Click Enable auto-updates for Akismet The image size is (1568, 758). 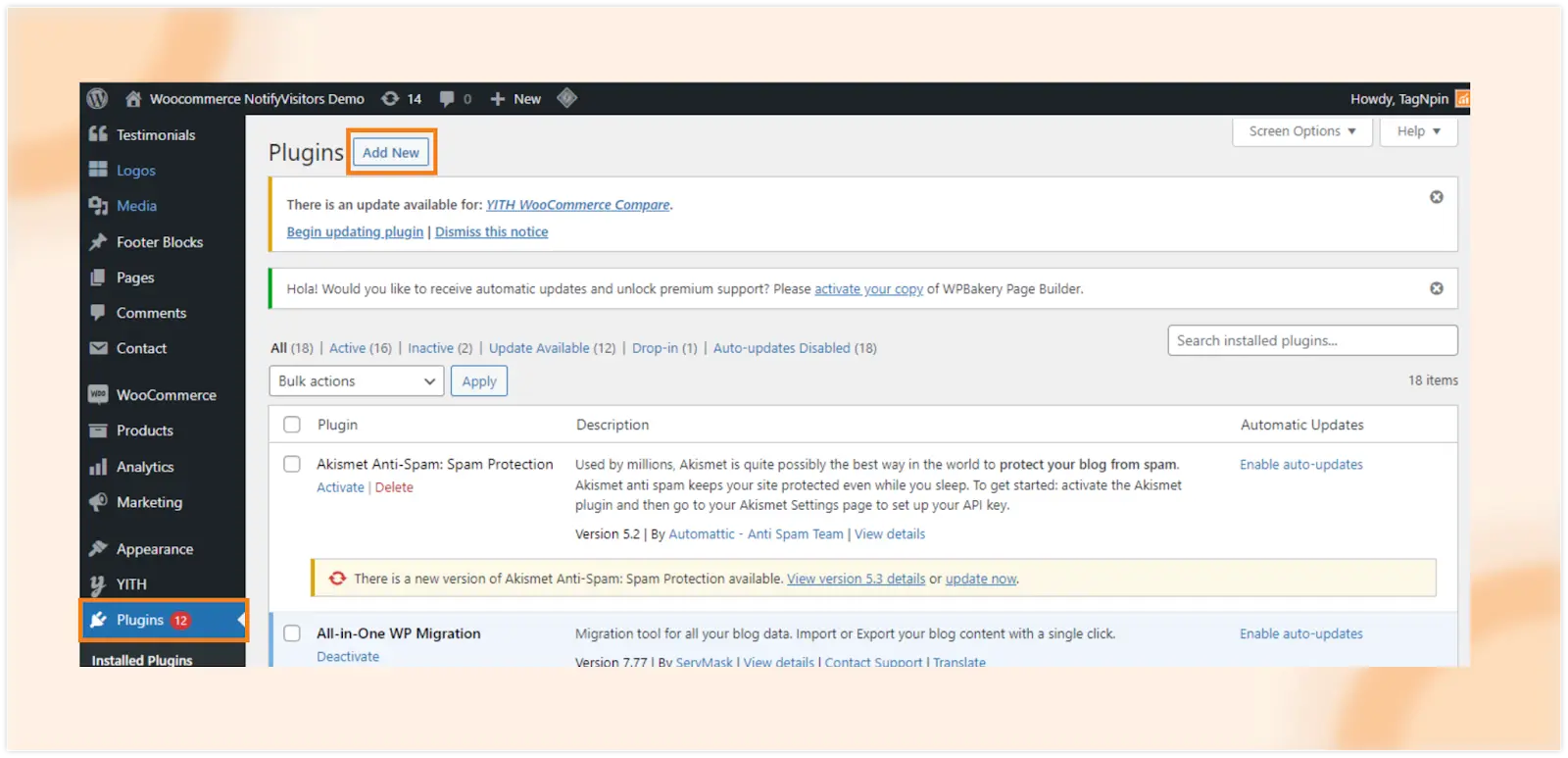(x=1300, y=465)
